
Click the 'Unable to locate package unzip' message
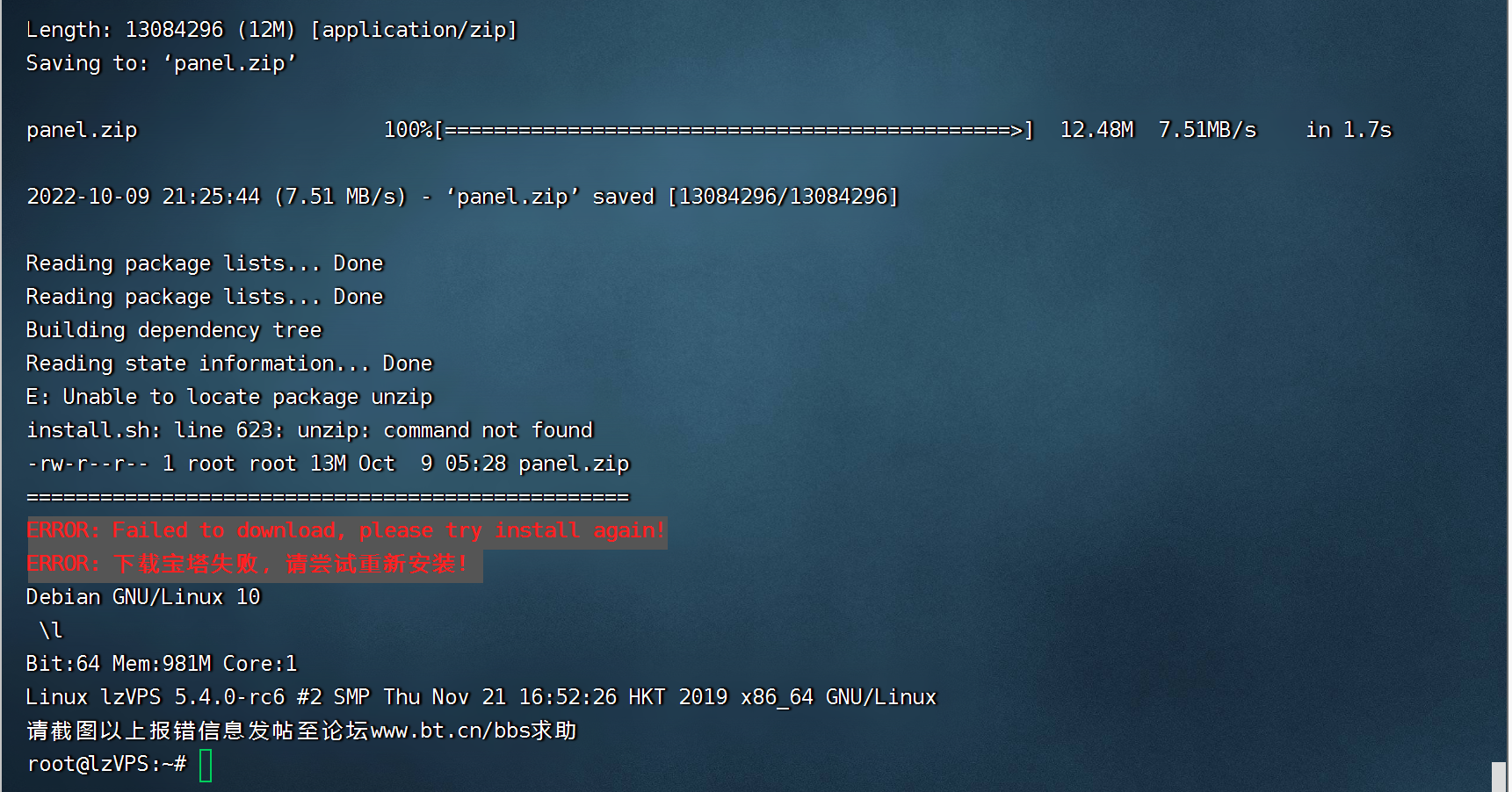(x=229, y=397)
